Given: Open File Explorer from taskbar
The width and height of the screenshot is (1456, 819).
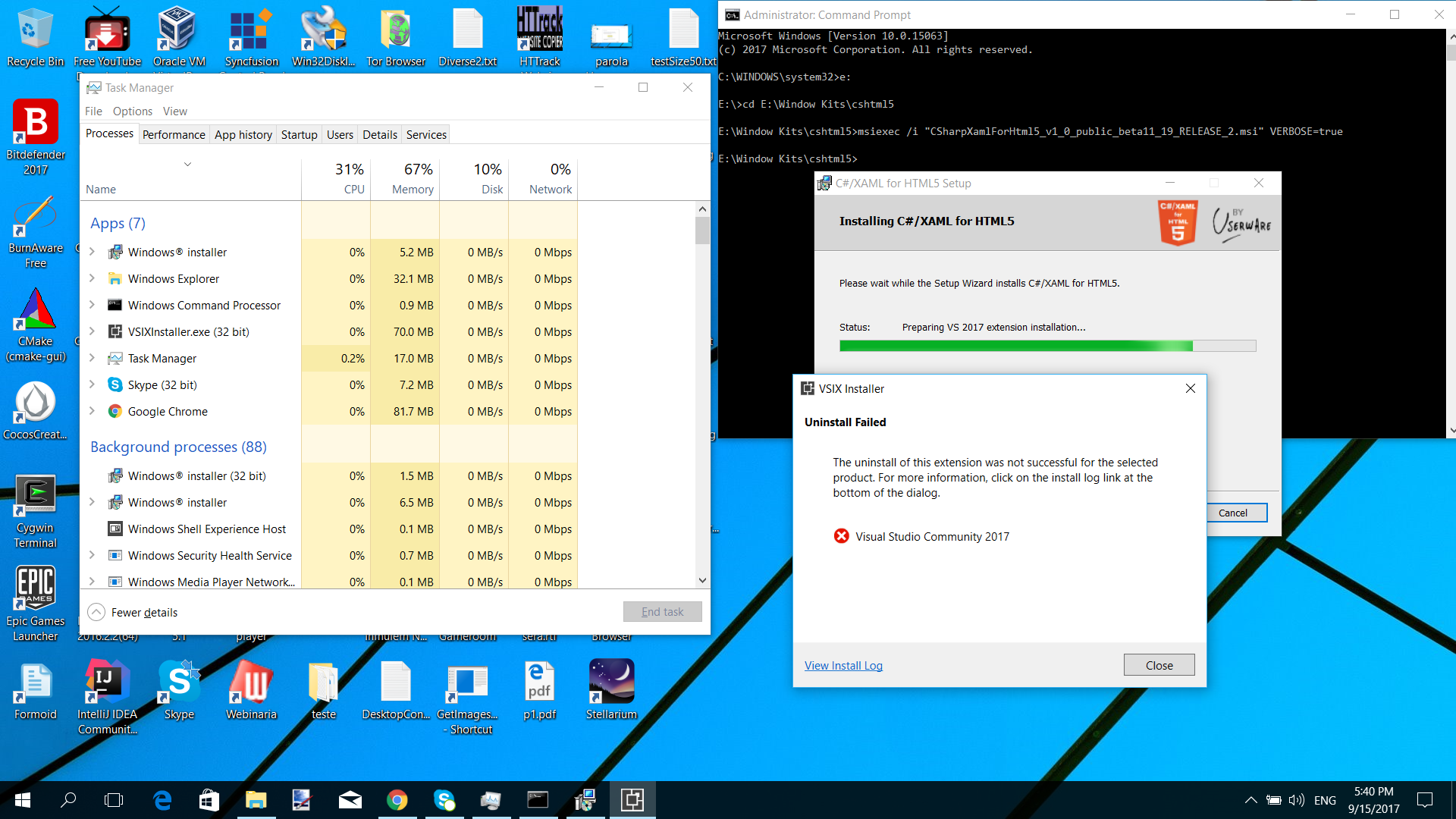Looking at the screenshot, I should 256,800.
